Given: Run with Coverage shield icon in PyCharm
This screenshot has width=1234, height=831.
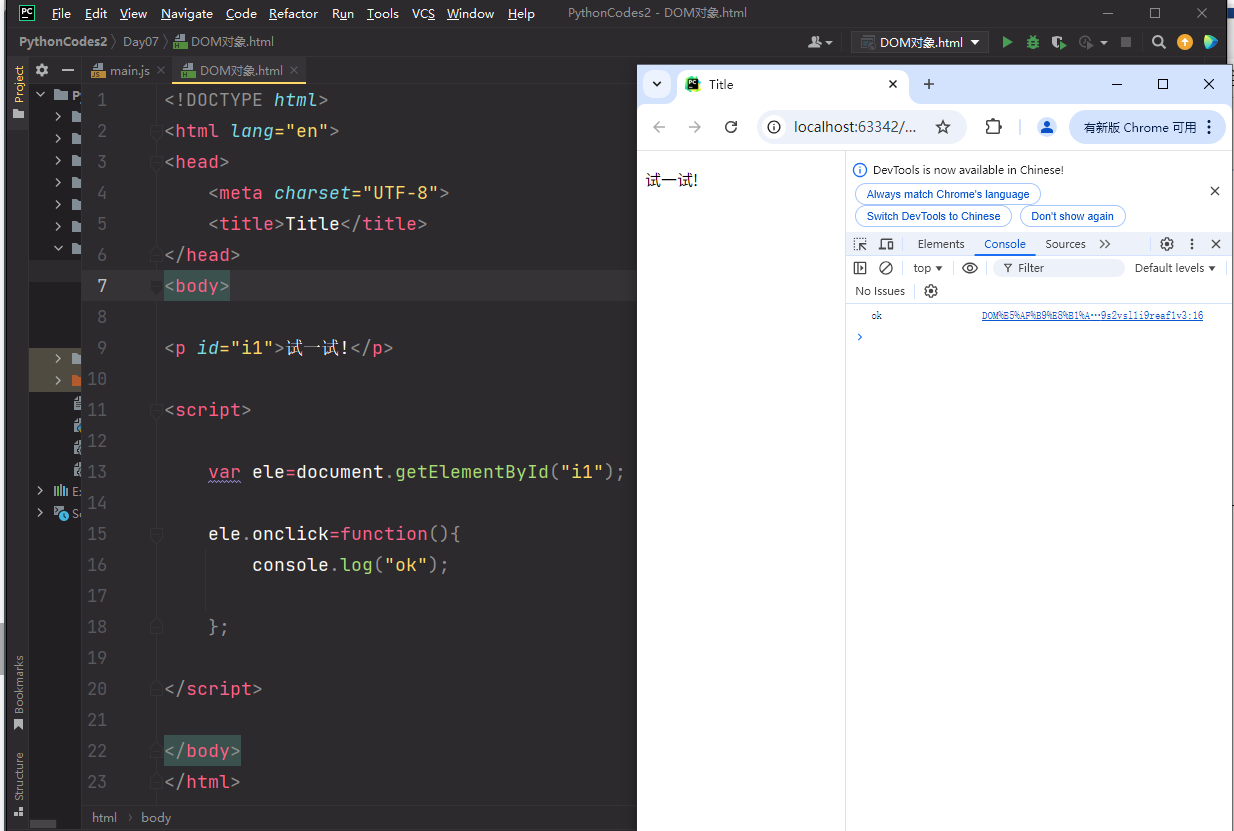Looking at the screenshot, I should point(1059,42).
